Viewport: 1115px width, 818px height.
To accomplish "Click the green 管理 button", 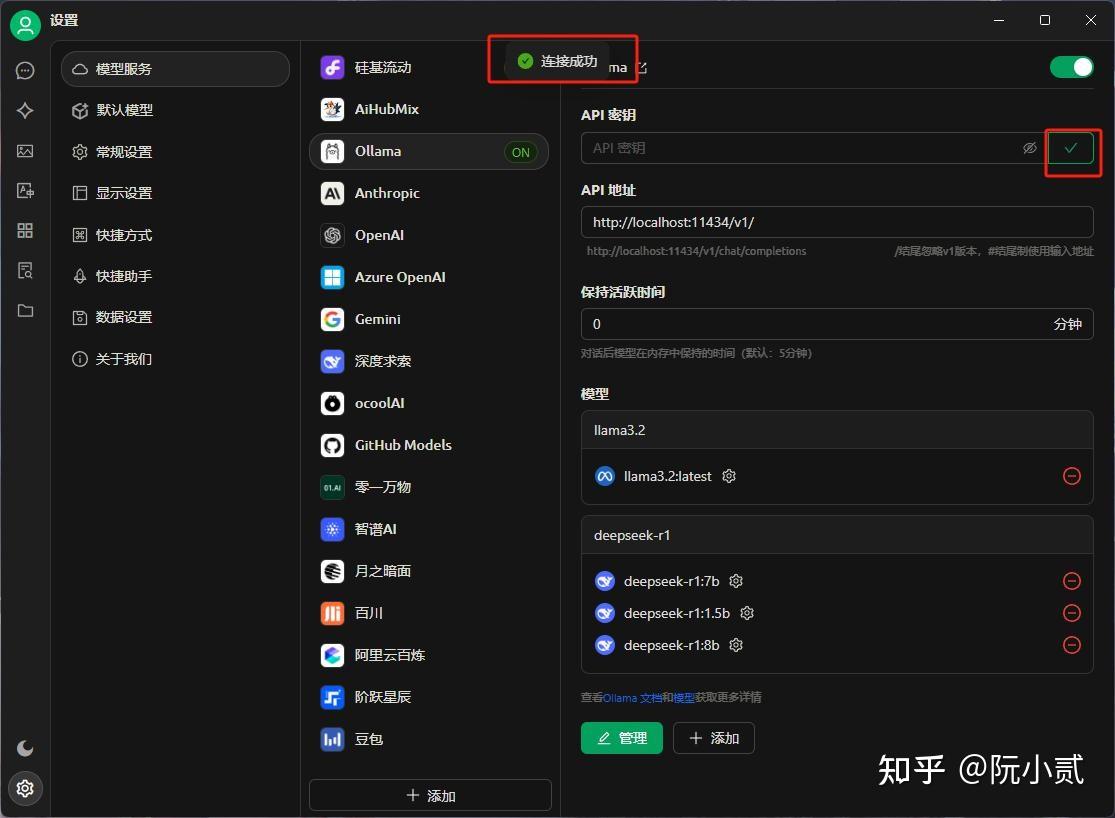I will 621,738.
